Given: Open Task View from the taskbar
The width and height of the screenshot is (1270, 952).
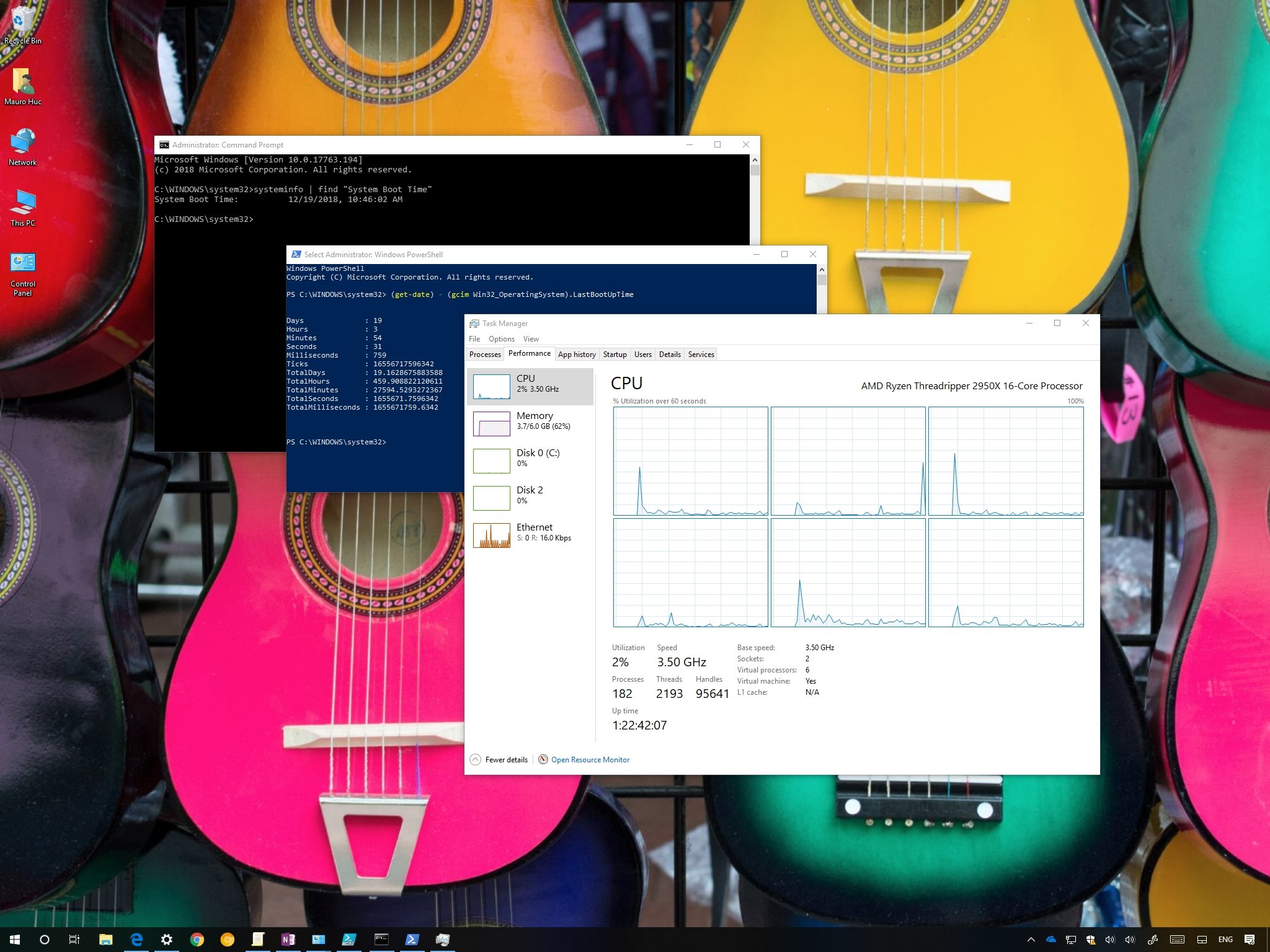Looking at the screenshot, I should tap(74, 940).
